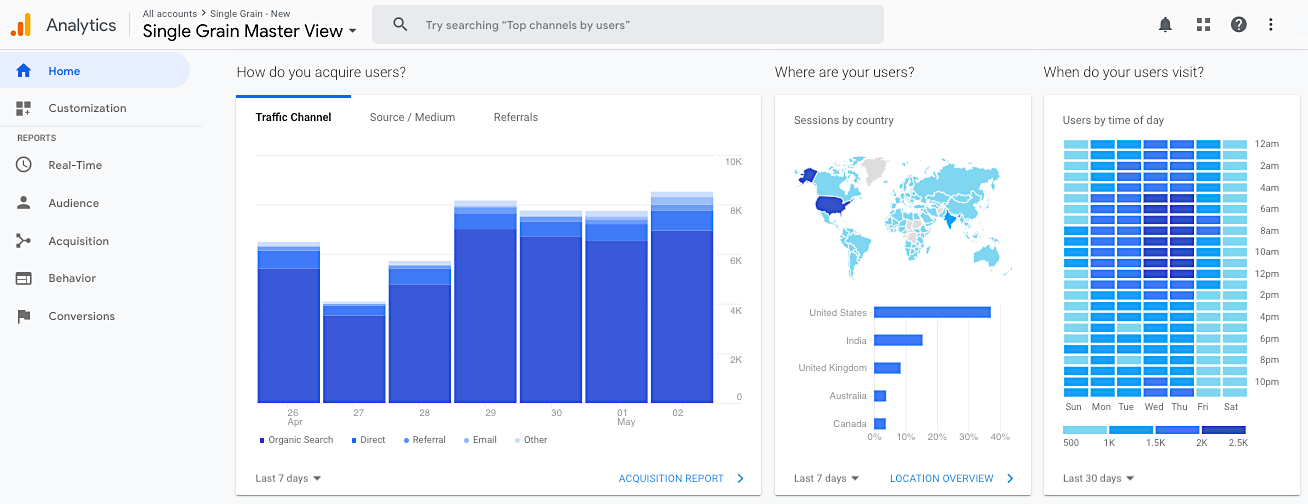Click the Google Analytics logo

(21, 25)
